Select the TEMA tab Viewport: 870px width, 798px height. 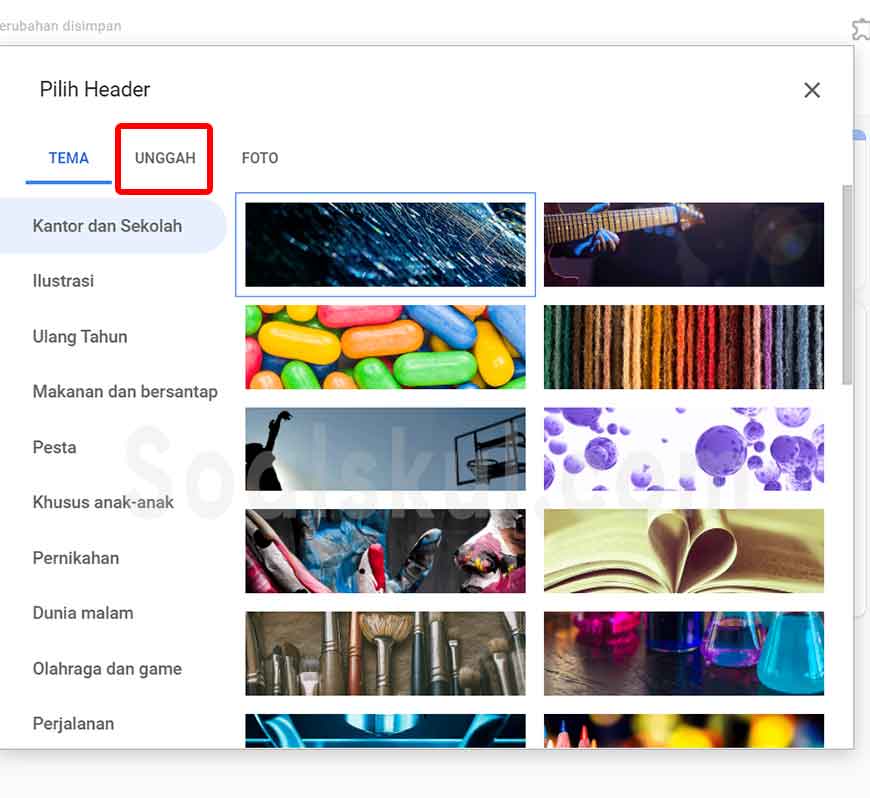[x=68, y=158]
